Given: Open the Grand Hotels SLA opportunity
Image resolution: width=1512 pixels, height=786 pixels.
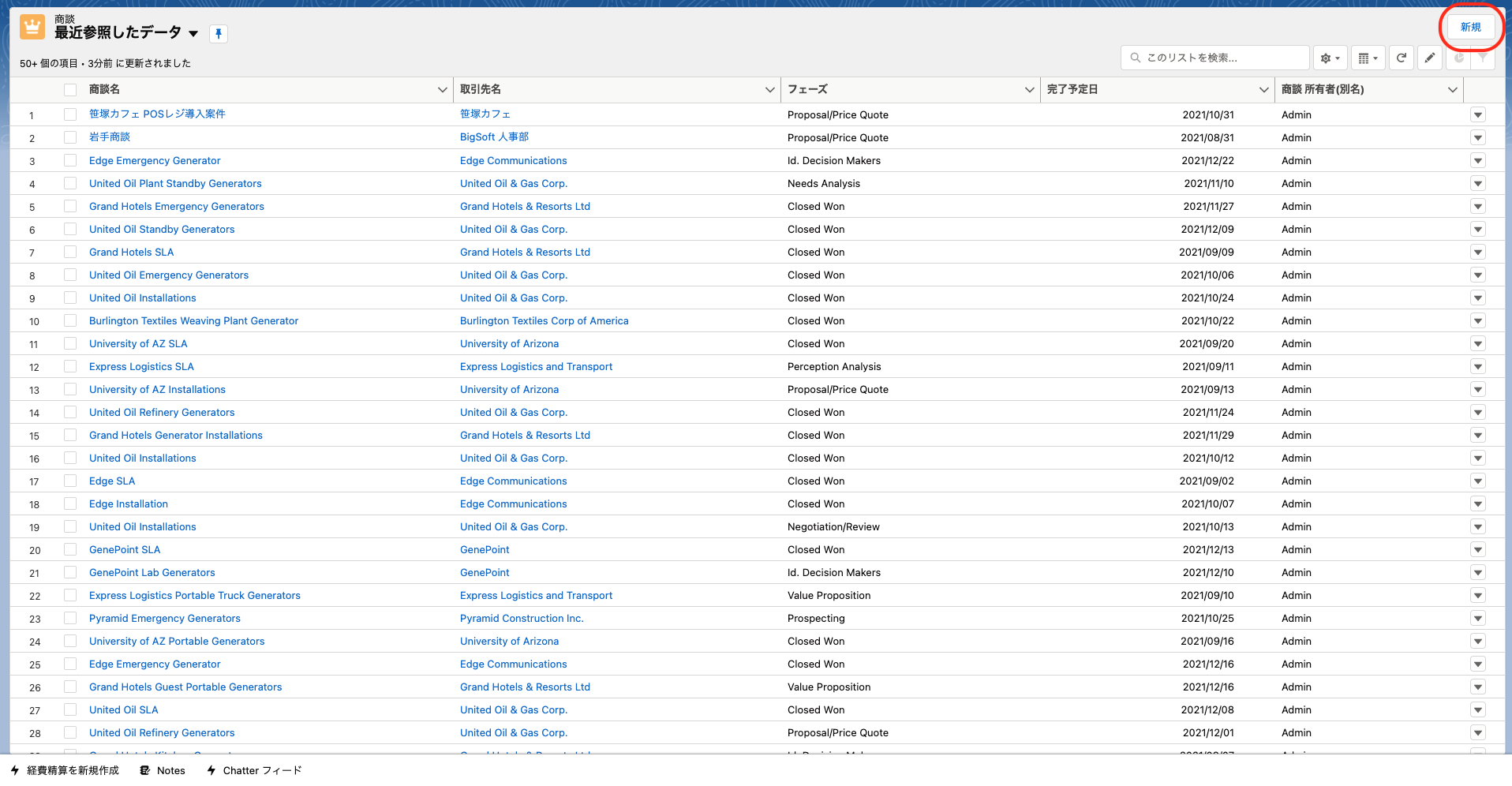Looking at the screenshot, I should [131, 252].
